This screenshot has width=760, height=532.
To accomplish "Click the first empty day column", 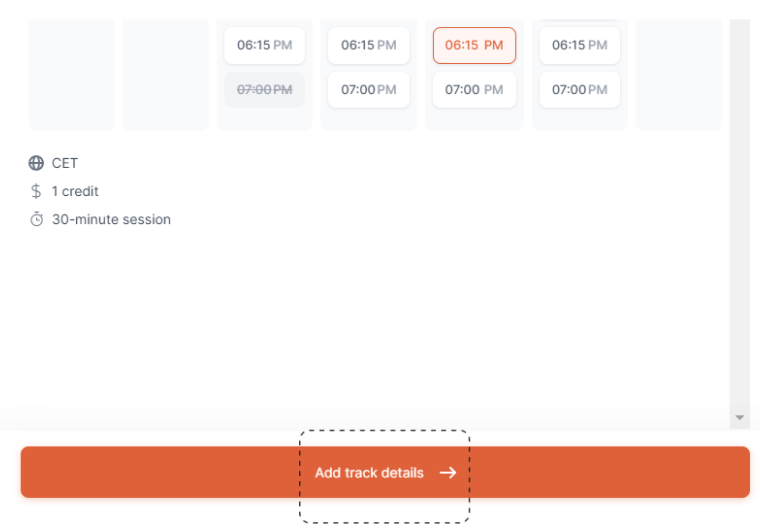I will pyautogui.click(x=72, y=75).
